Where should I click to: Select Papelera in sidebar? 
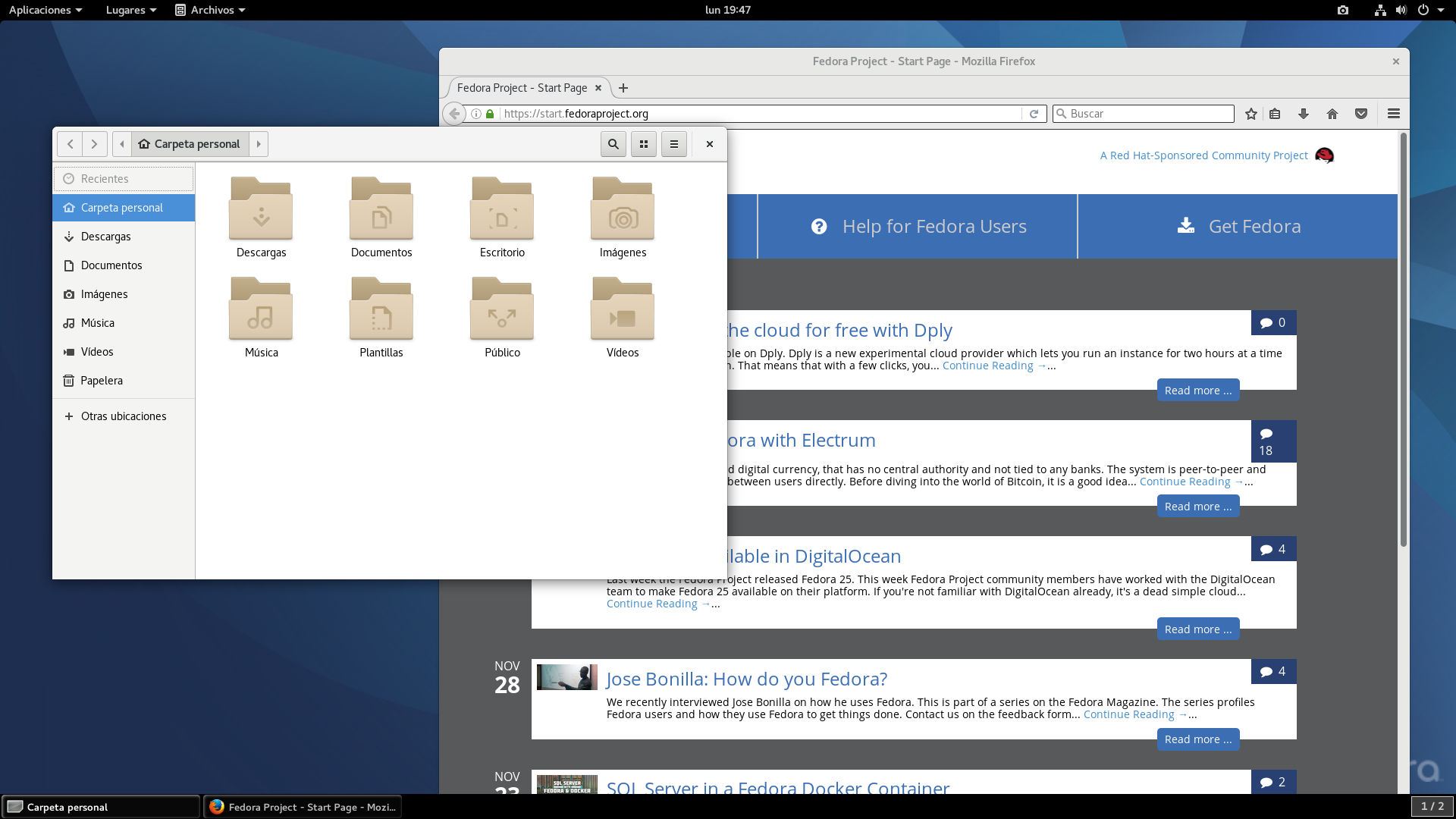pyautogui.click(x=124, y=381)
